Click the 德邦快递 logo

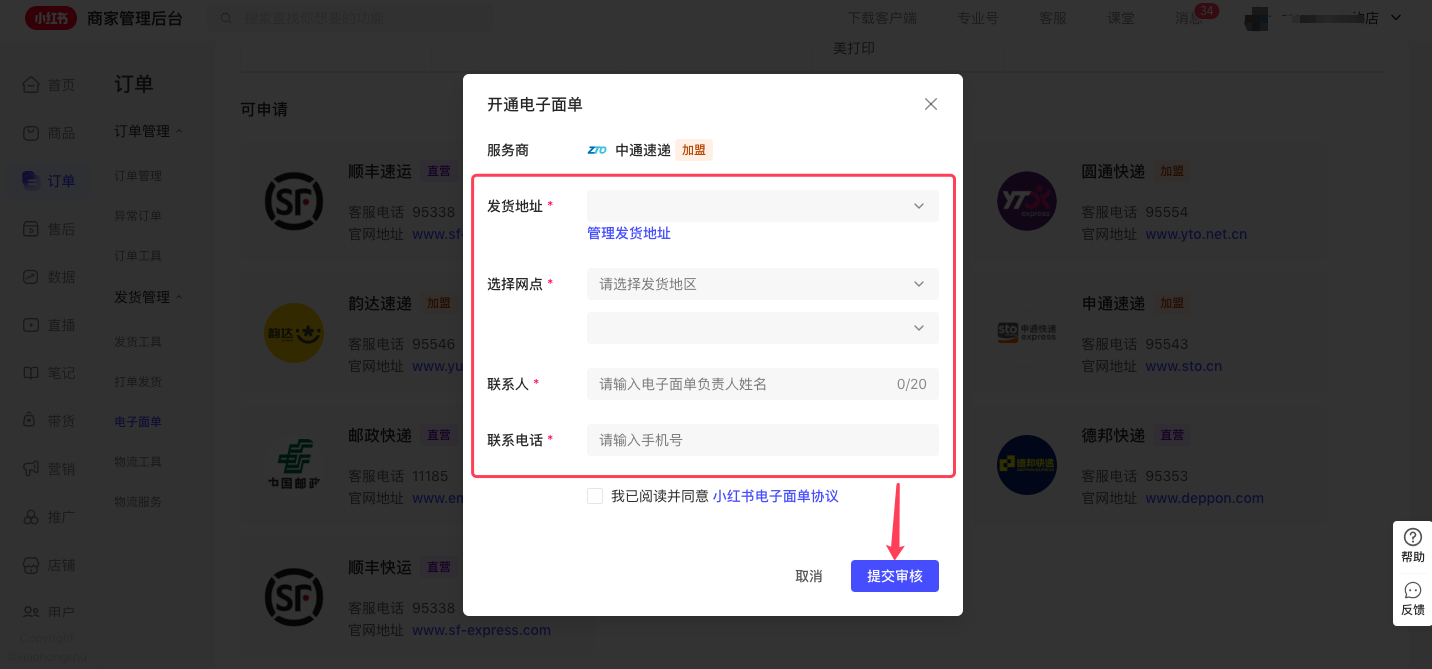pos(1027,465)
